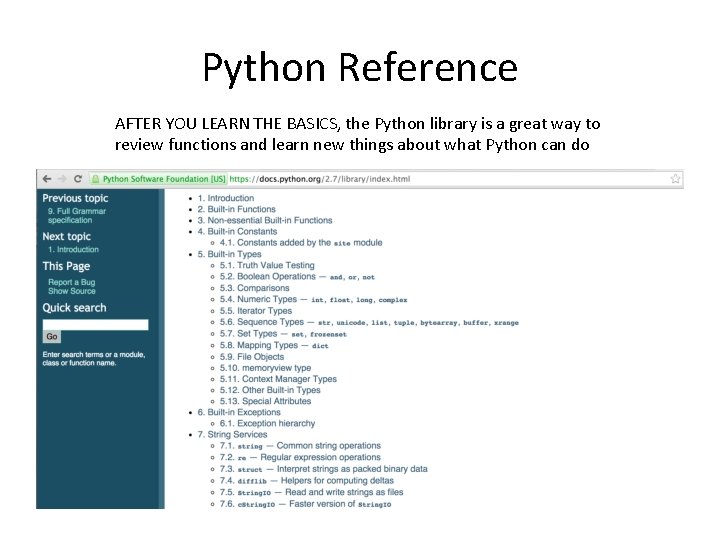The height and width of the screenshot is (540, 720).
Task: Click the Show Source link
Action: pyautogui.click(x=72, y=291)
